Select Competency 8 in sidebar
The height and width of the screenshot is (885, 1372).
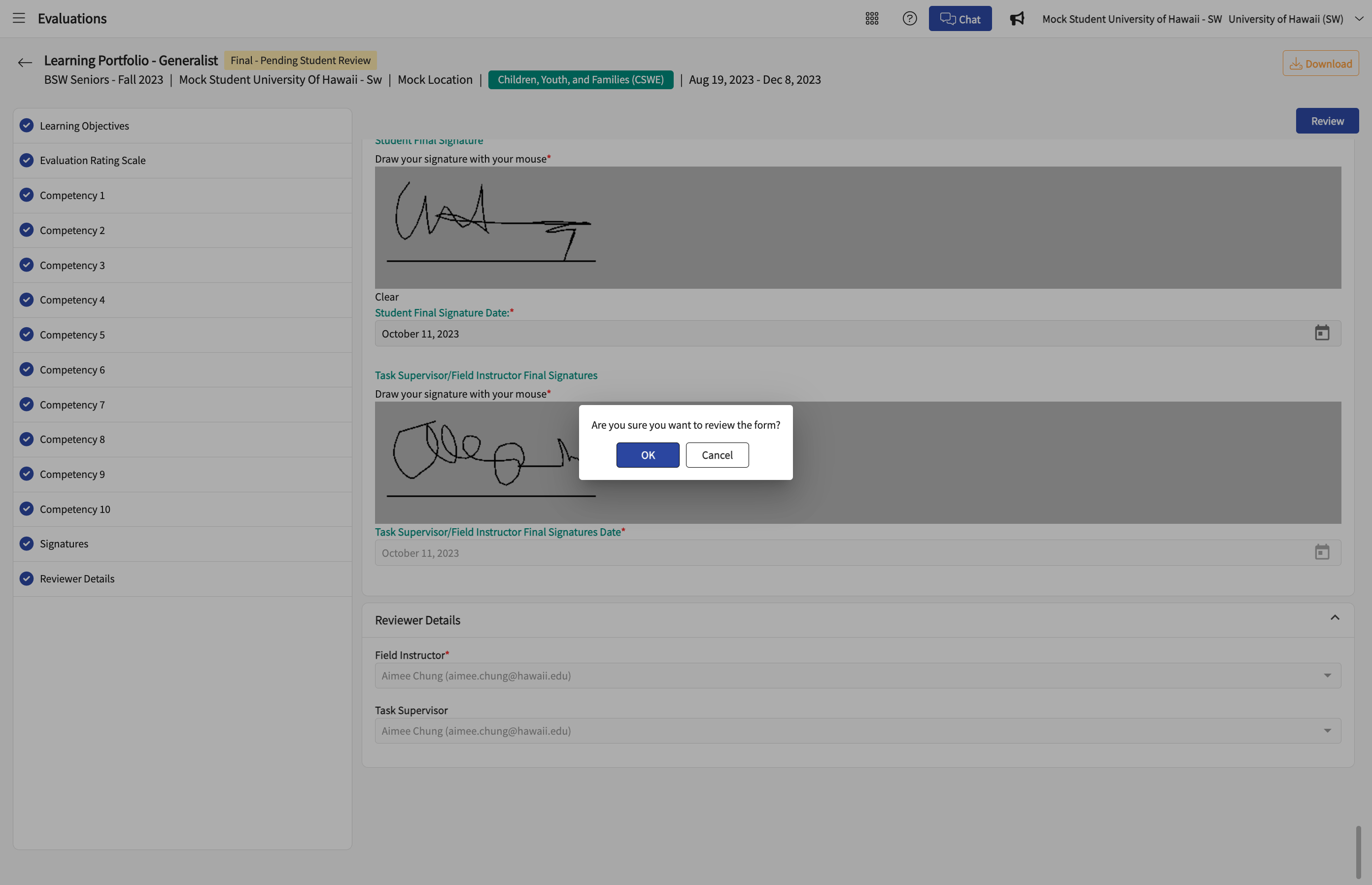pyautogui.click(x=182, y=440)
